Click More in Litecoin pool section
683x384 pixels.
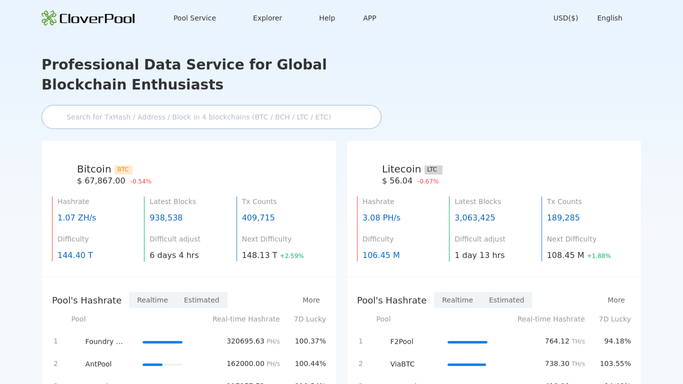point(616,300)
